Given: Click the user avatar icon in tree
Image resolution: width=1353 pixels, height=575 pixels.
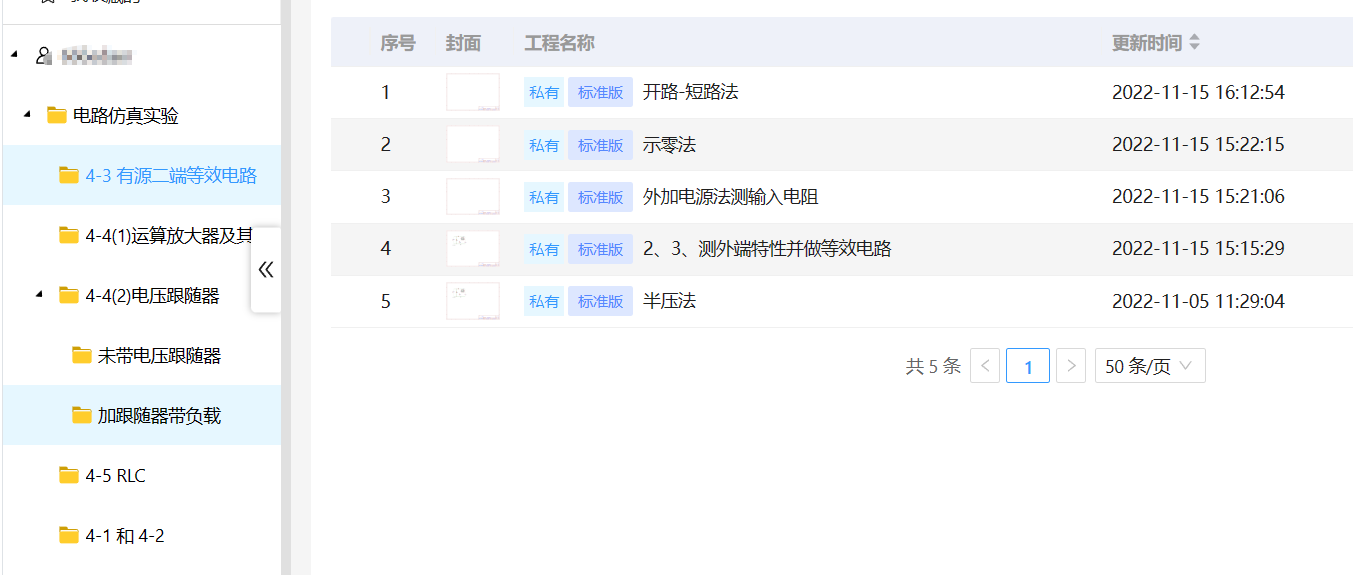Looking at the screenshot, I should tap(43, 56).
